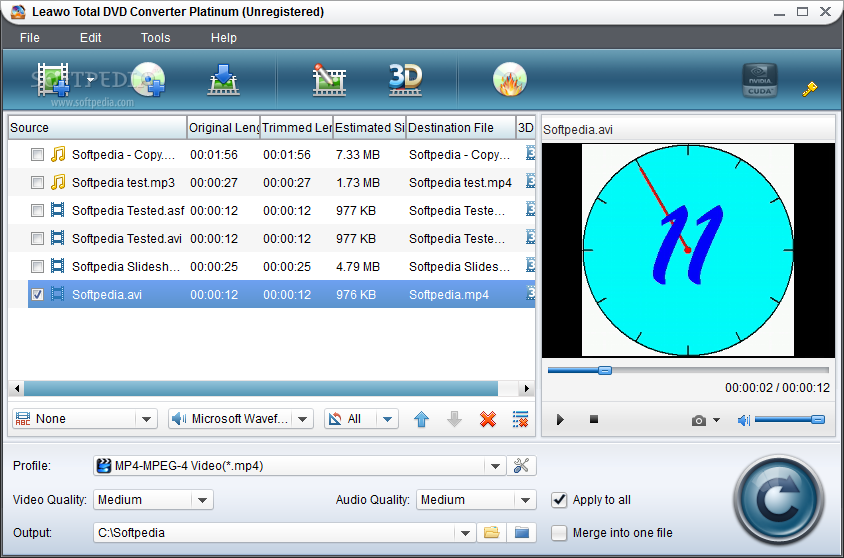The height and width of the screenshot is (558, 844).
Task: Sort by Destination File column header
Action: tap(461, 128)
